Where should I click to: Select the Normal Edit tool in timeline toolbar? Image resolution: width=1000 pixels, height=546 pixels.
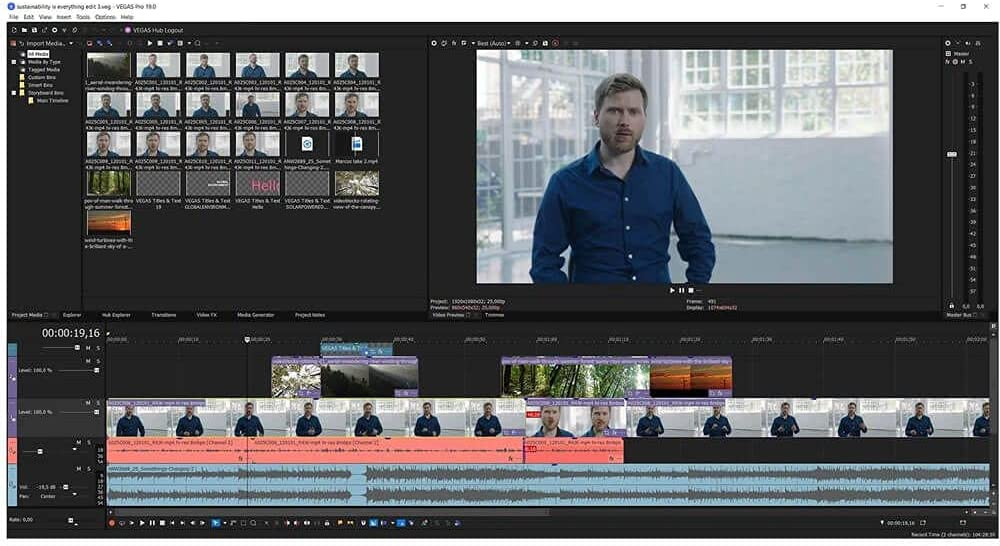click(216, 523)
